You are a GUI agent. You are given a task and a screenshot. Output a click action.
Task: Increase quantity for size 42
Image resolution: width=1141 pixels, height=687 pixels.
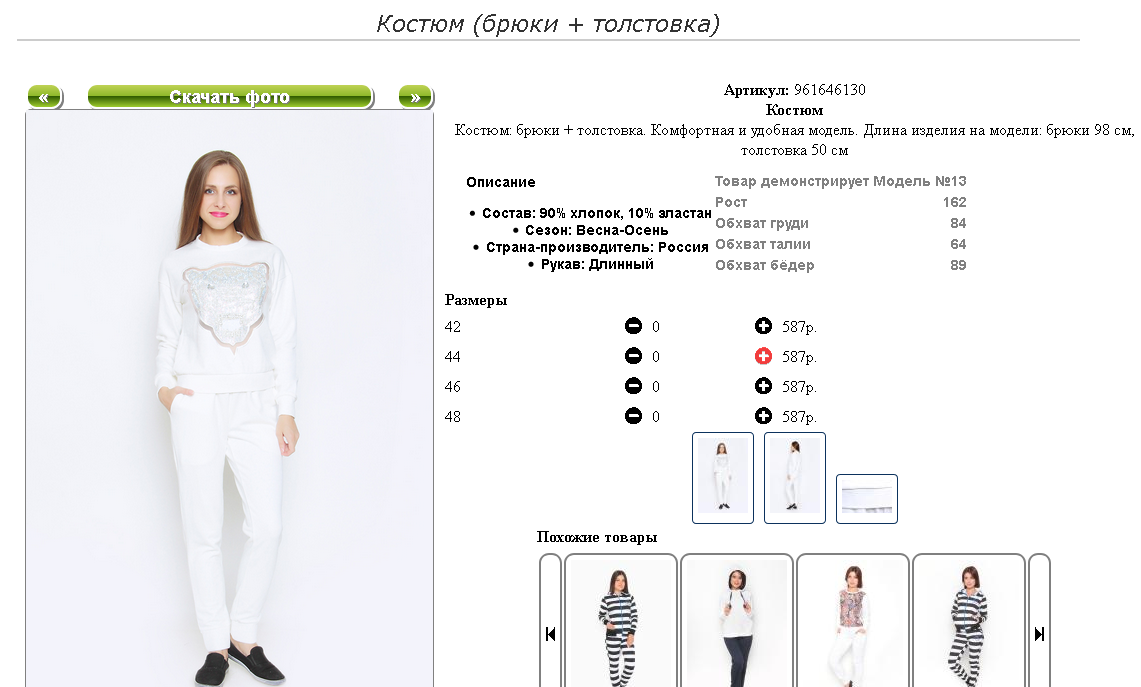(763, 326)
